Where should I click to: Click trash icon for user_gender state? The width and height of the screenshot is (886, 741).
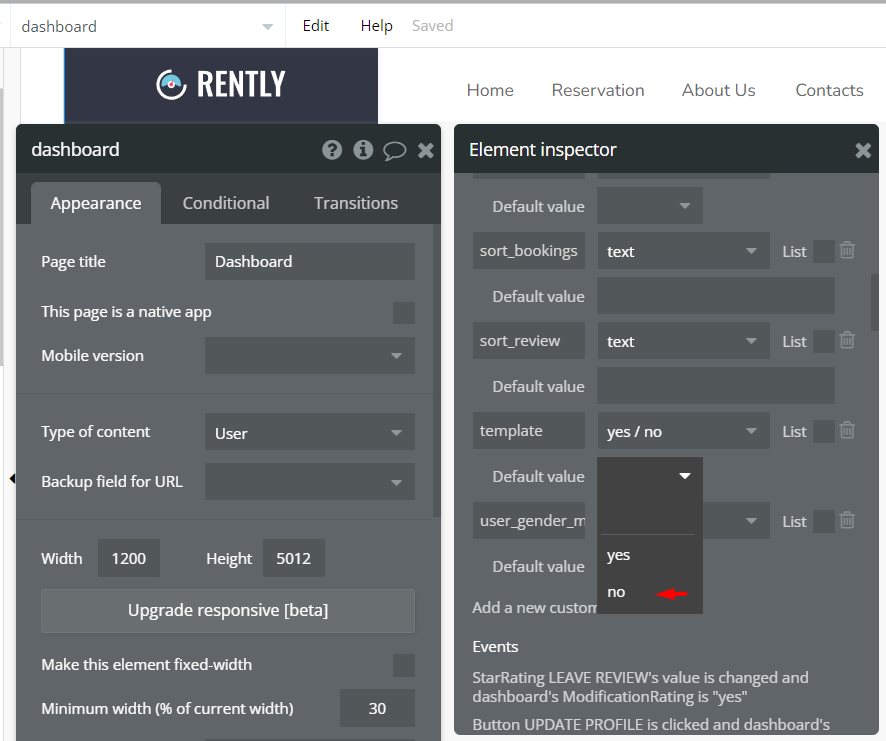pos(847,521)
